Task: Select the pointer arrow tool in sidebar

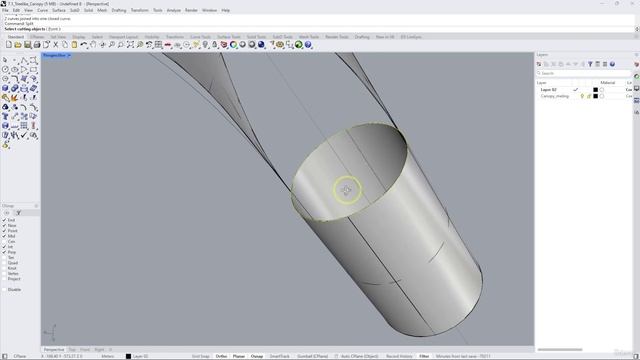Action: coord(5,60)
